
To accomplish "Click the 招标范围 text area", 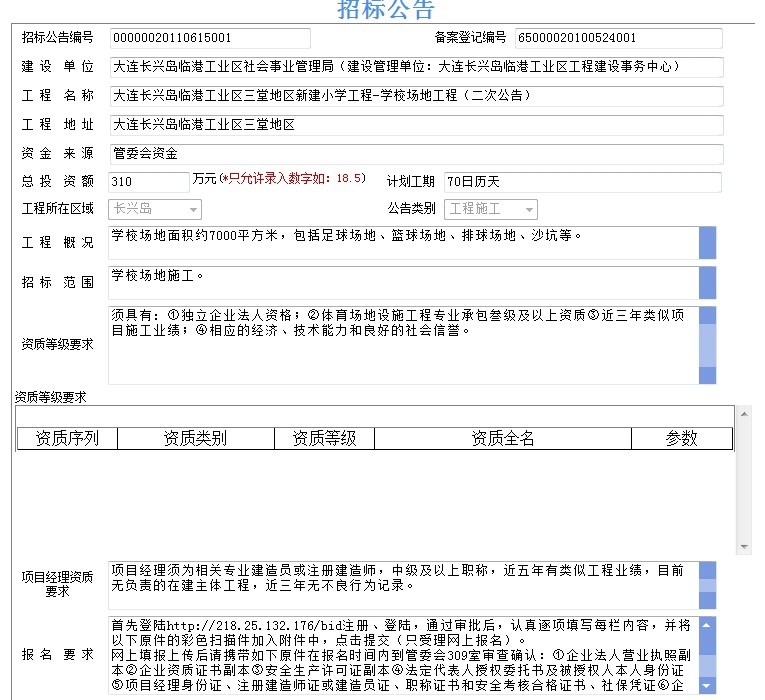I will [x=403, y=282].
